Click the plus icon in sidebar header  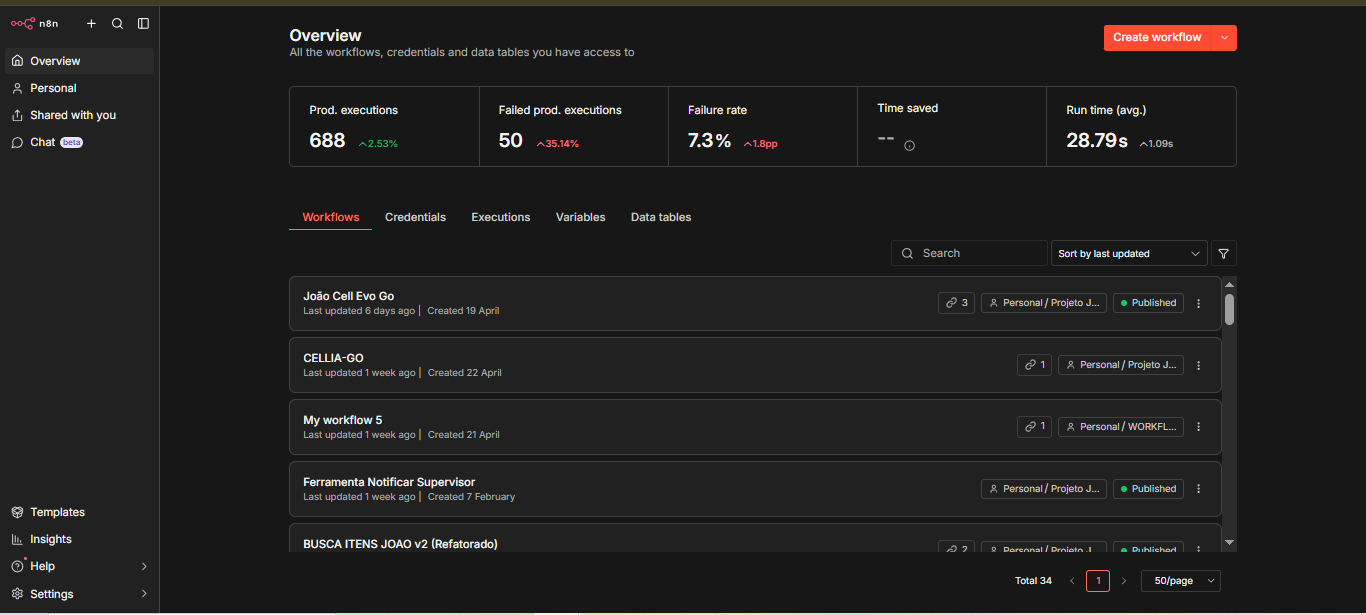91,23
